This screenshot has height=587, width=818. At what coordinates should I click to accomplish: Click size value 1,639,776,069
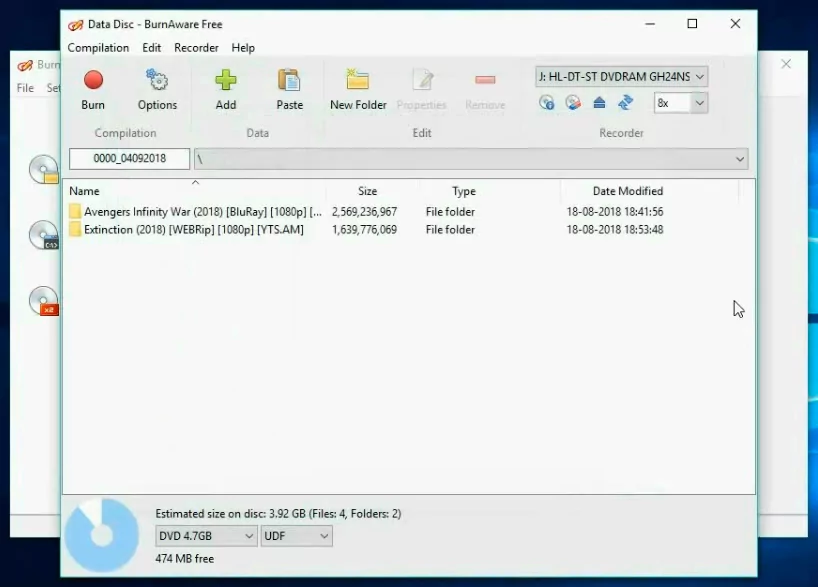[x=364, y=230]
